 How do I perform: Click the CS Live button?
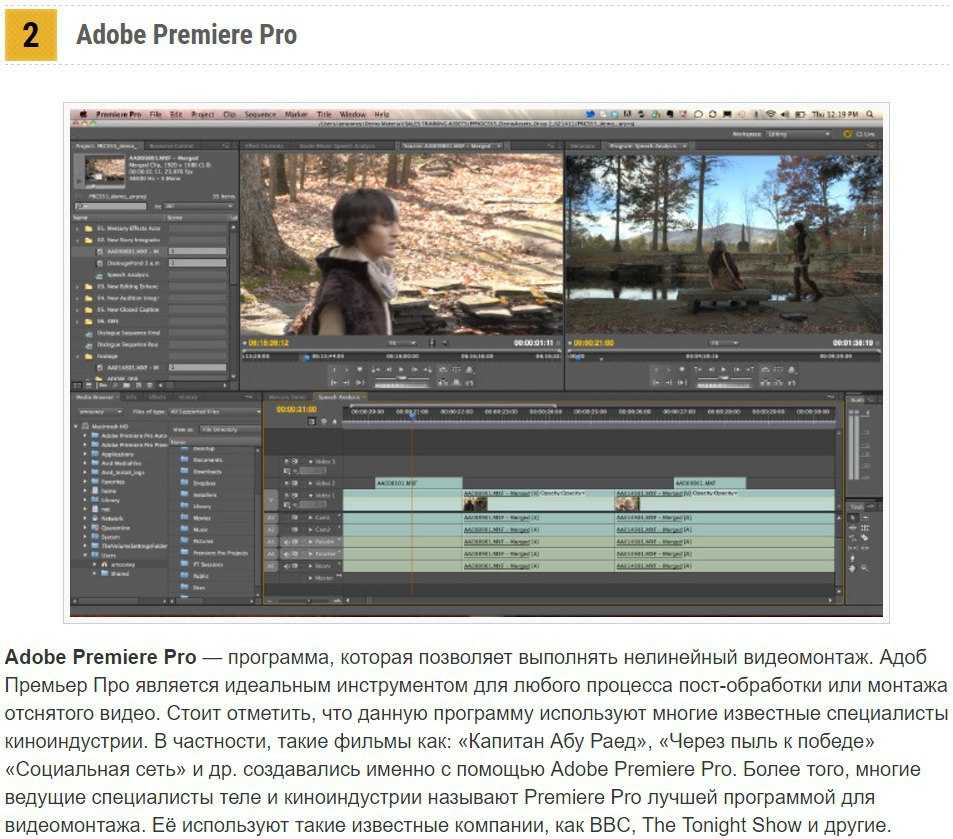(861, 134)
